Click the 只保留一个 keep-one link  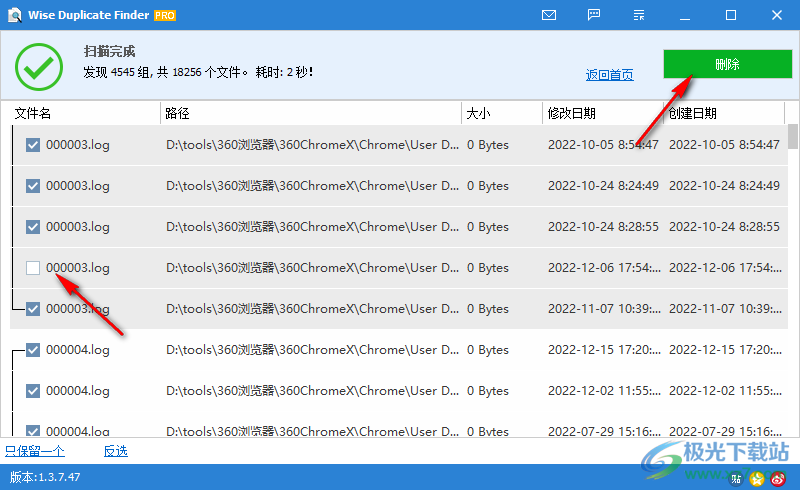coord(35,451)
